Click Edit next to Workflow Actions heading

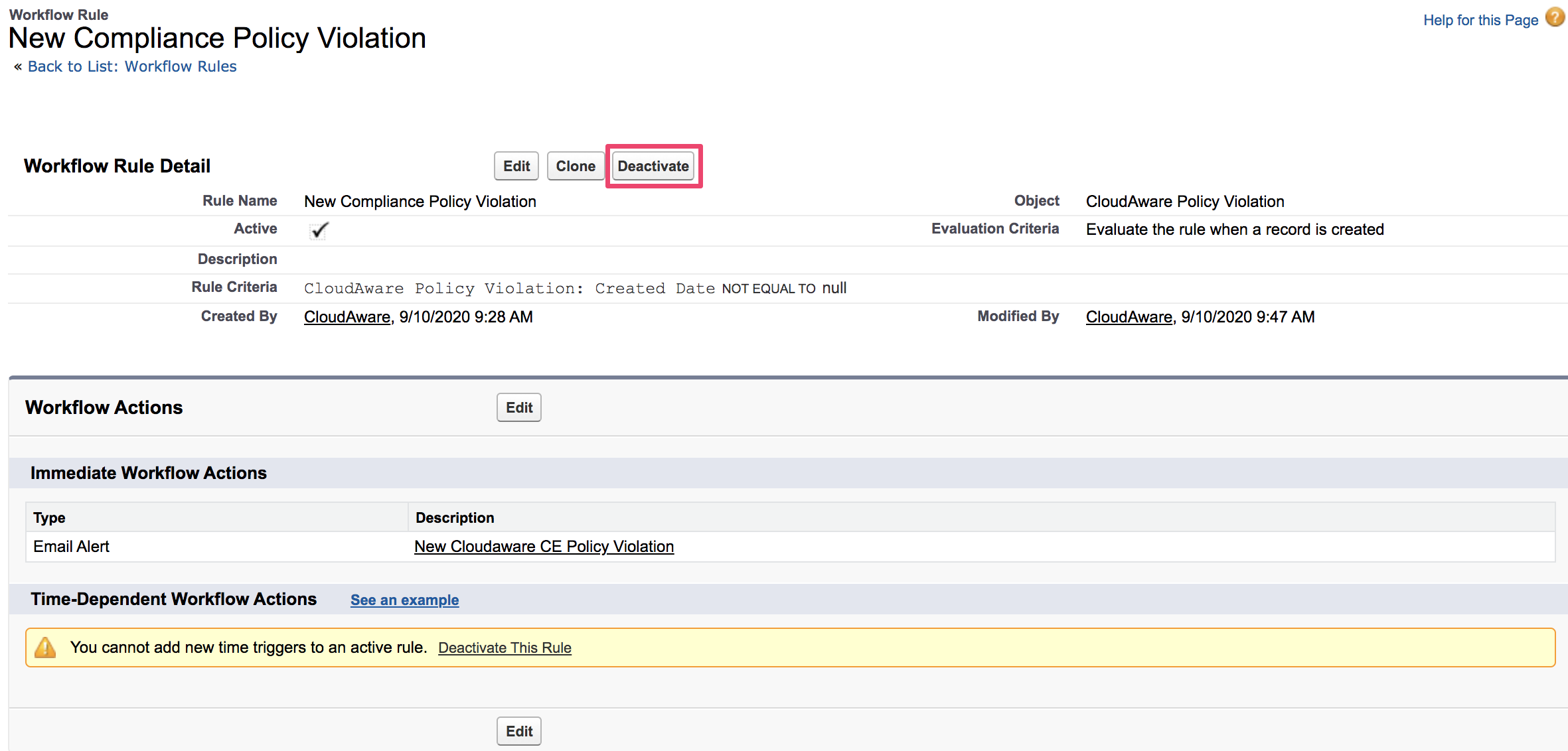point(518,407)
